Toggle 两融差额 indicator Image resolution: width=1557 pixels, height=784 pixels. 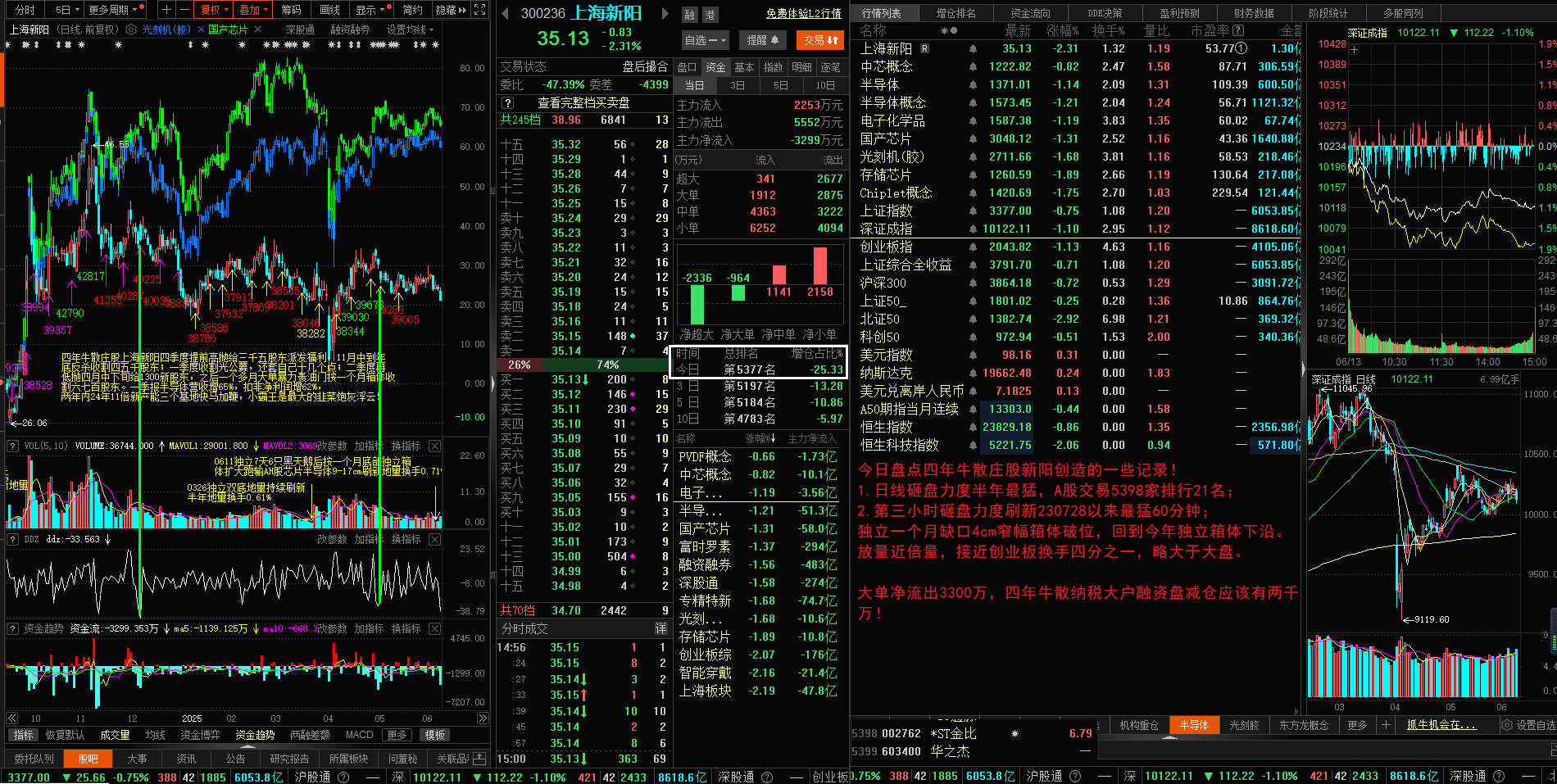click(310, 735)
